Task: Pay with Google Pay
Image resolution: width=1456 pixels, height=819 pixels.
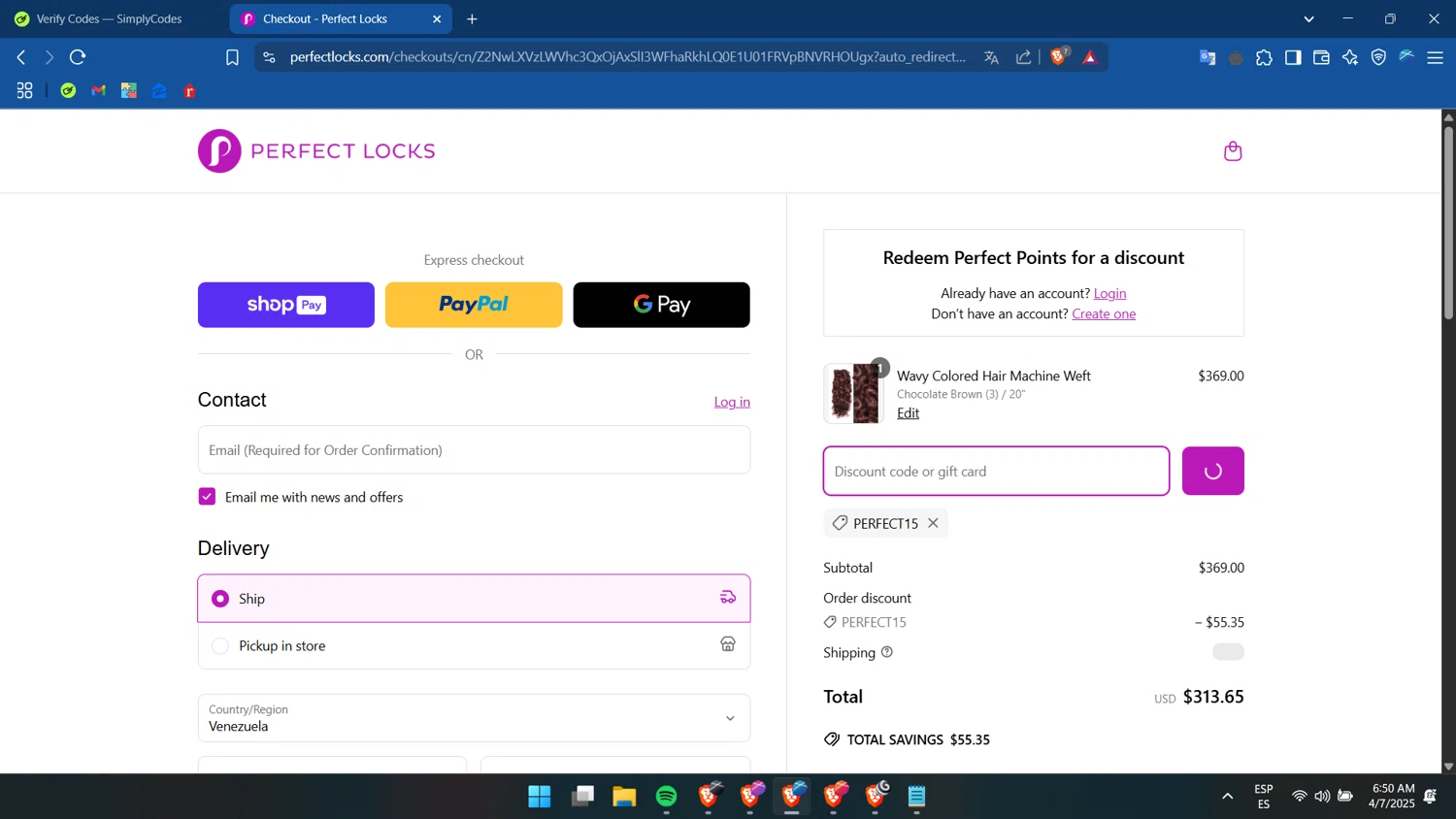Action: [x=661, y=305]
